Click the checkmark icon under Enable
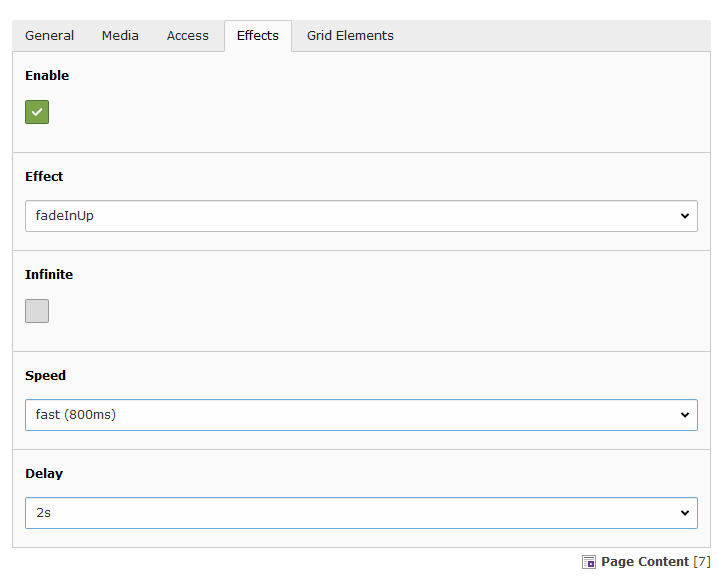The width and height of the screenshot is (719, 584). click(x=37, y=112)
